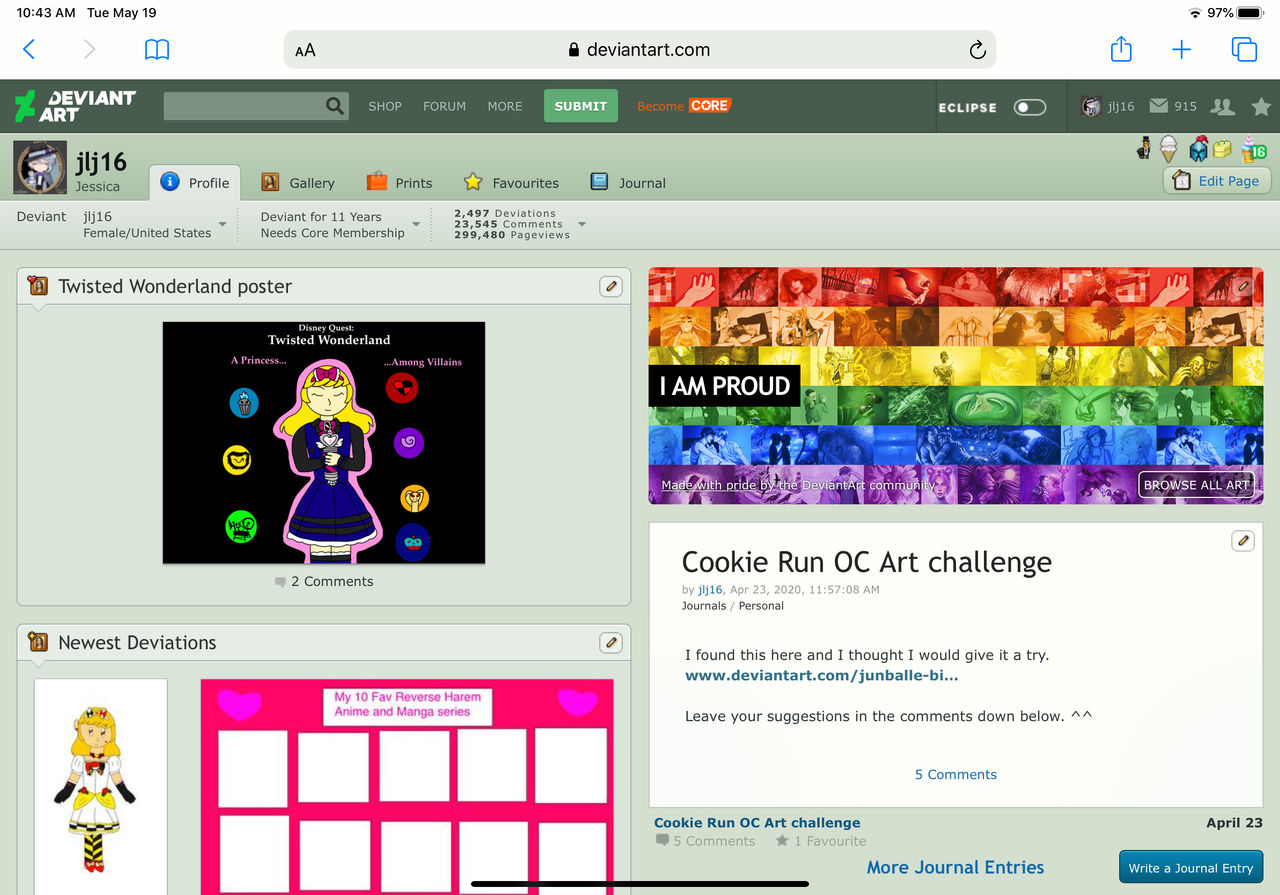Click the Become CORE link
This screenshot has height=895, width=1280.
pos(685,106)
